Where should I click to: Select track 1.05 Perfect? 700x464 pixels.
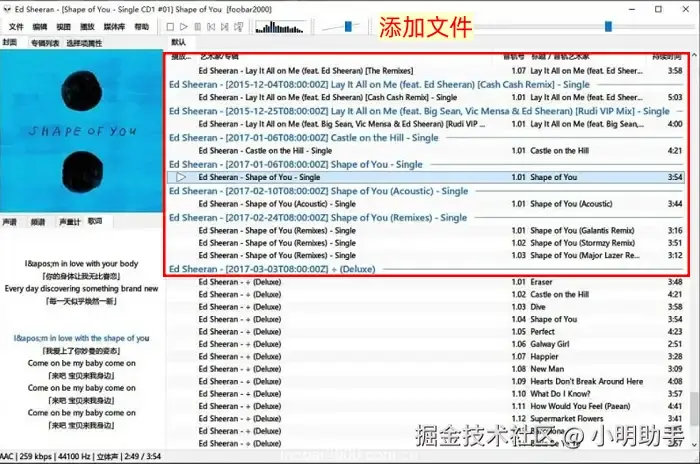(425, 332)
